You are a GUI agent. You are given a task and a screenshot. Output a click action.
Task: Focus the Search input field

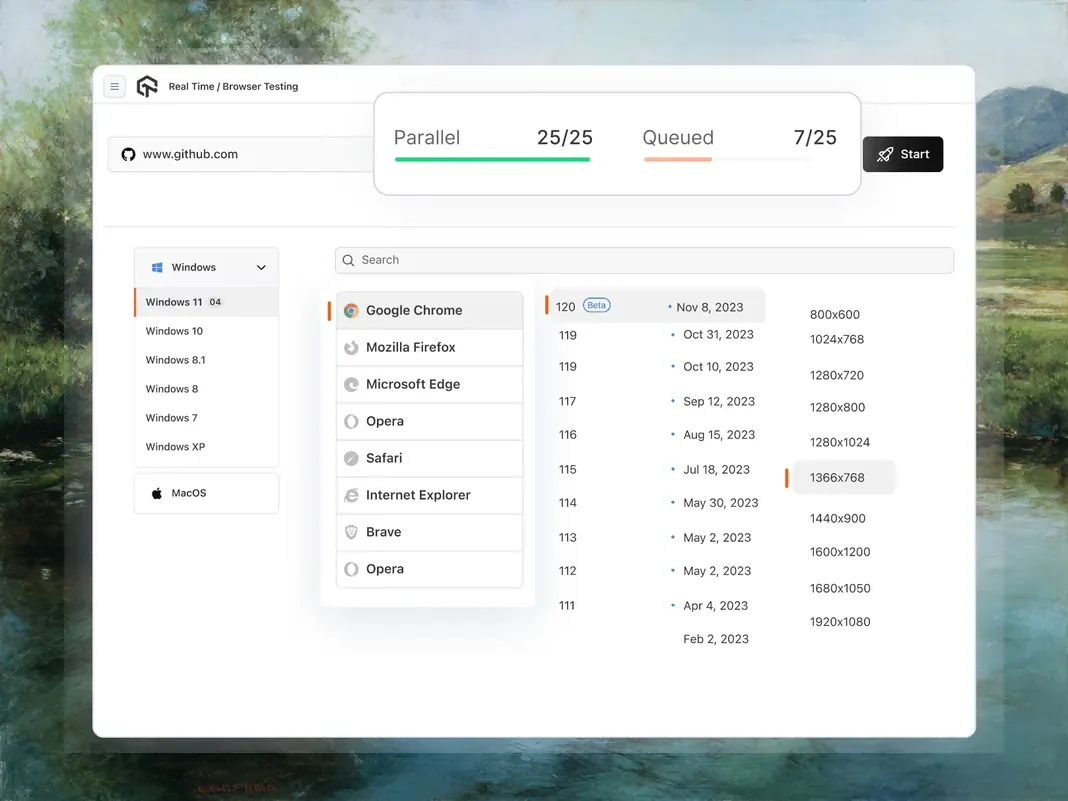tap(644, 260)
